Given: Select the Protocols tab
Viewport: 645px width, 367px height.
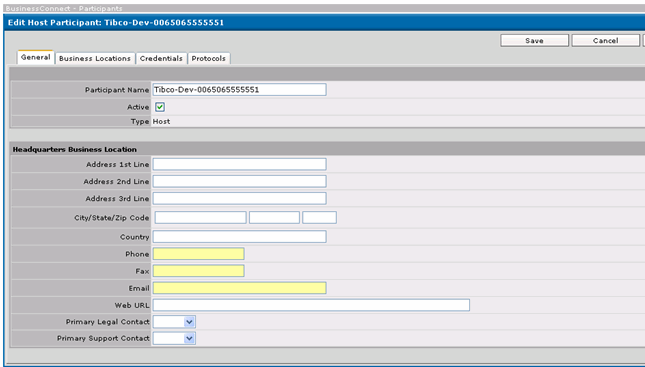Looking at the screenshot, I should 209,58.
